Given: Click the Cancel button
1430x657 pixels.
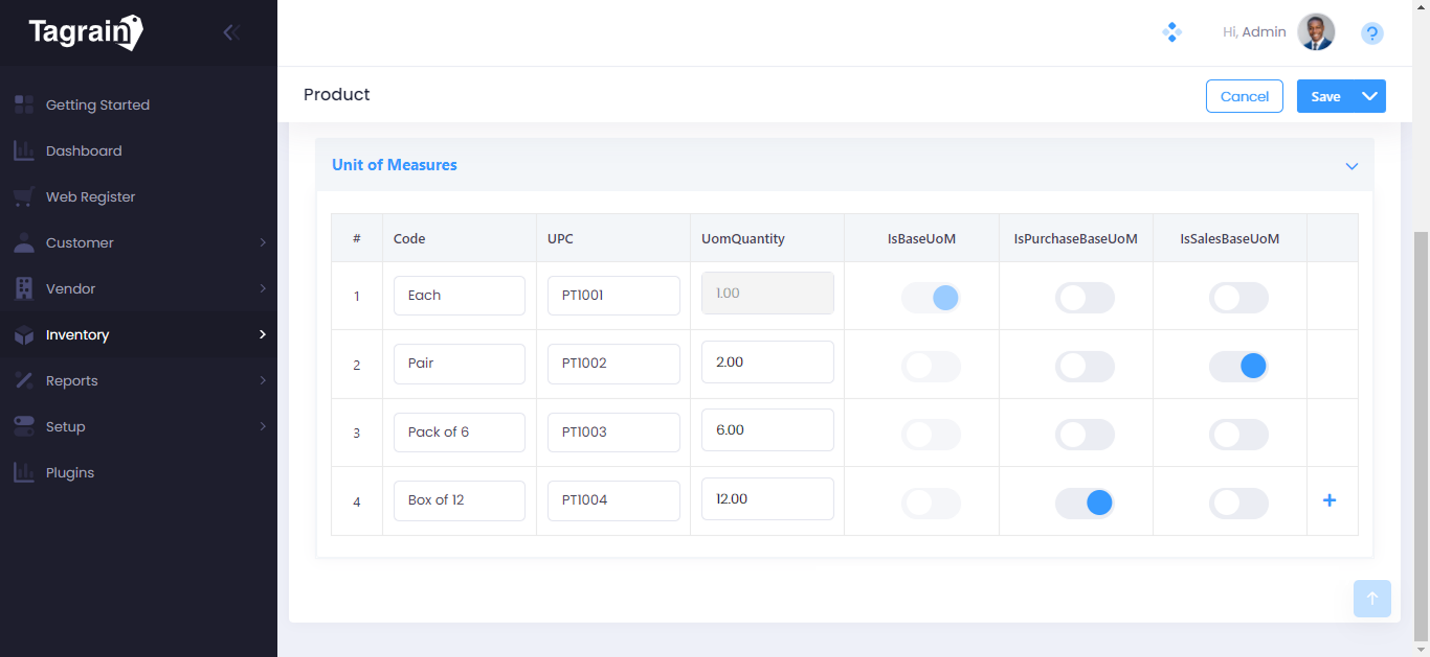Looking at the screenshot, I should (x=1244, y=96).
